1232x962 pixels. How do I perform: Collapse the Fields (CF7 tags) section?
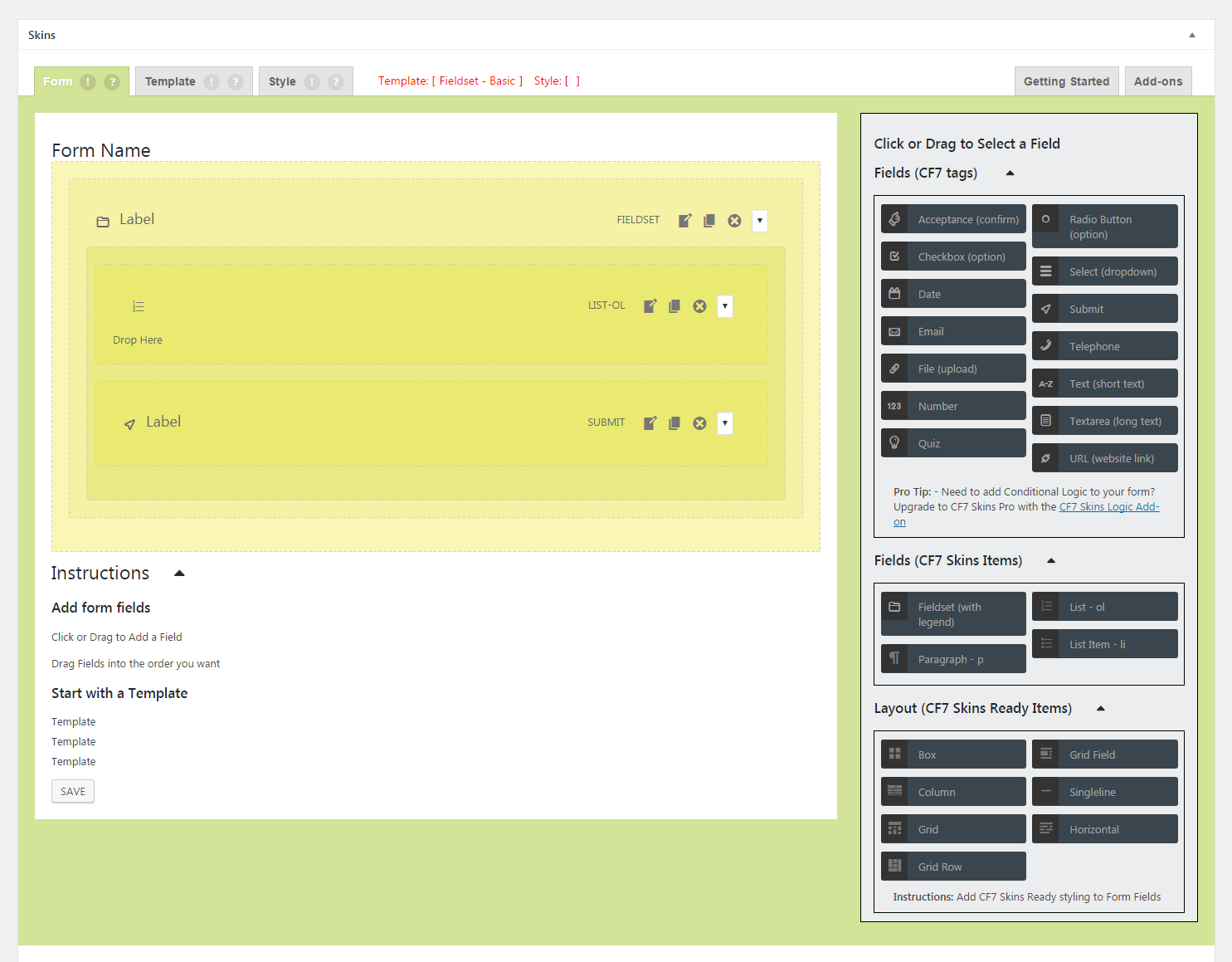[1010, 173]
